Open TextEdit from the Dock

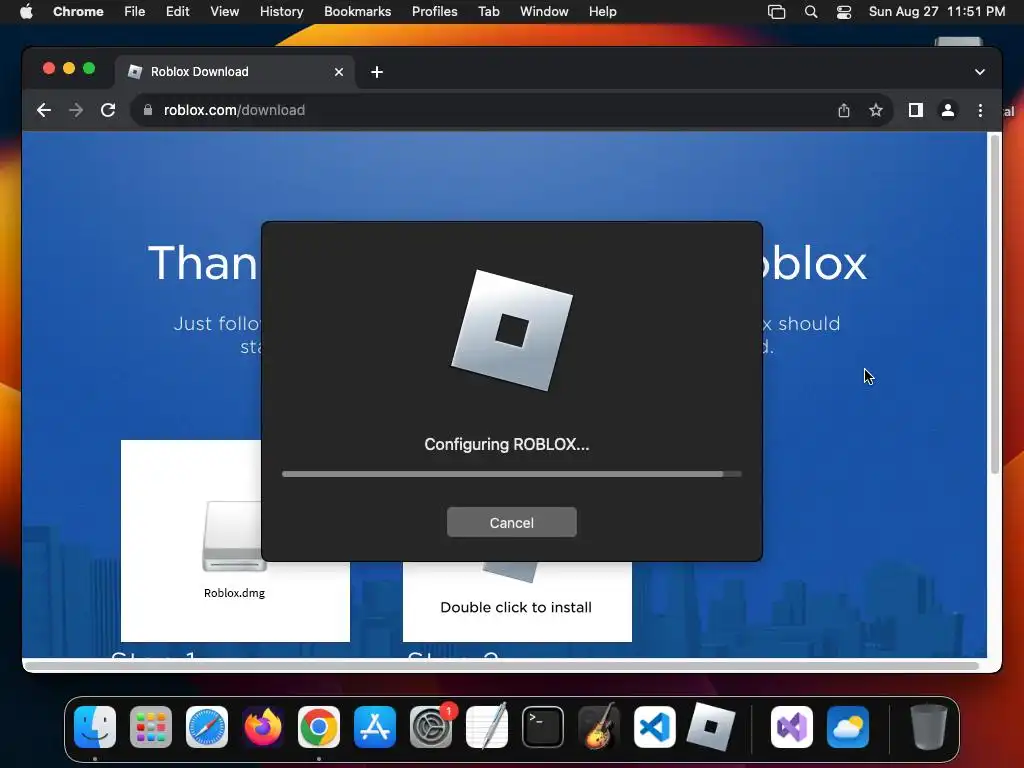[x=487, y=727]
